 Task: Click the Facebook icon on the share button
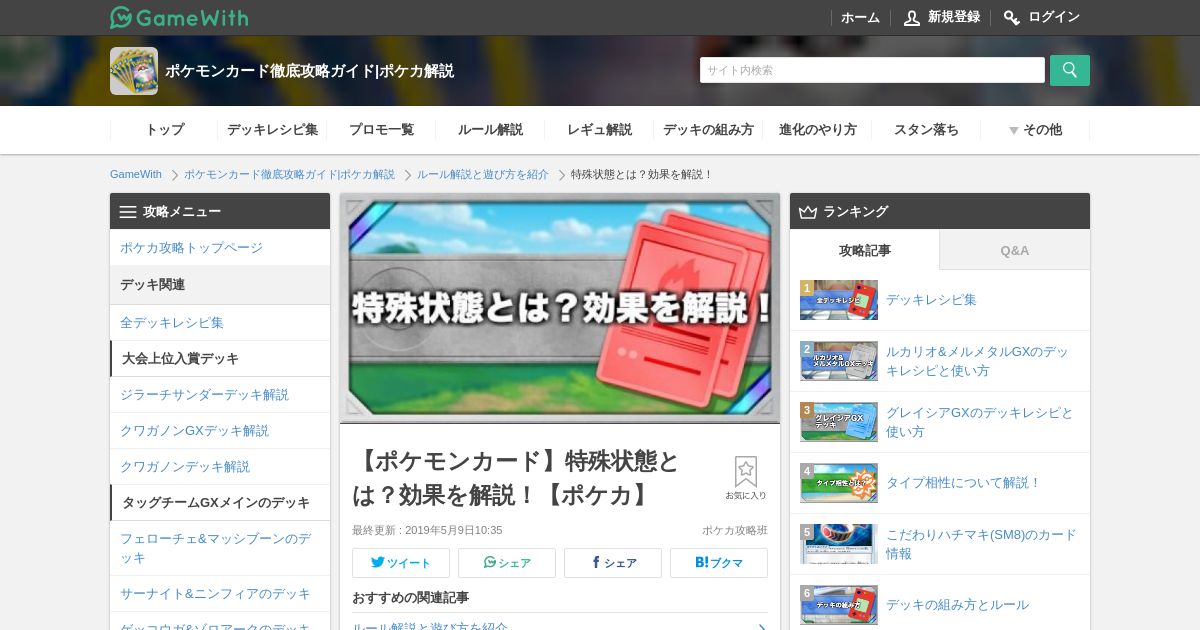(596, 562)
